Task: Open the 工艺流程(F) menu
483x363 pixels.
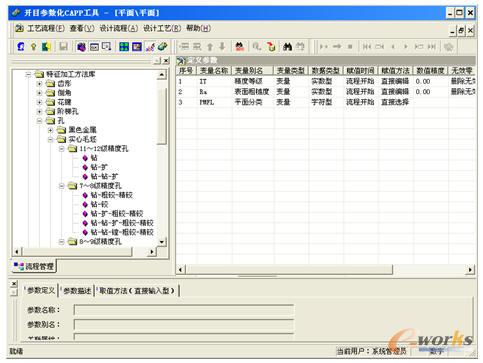Action: (45, 29)
